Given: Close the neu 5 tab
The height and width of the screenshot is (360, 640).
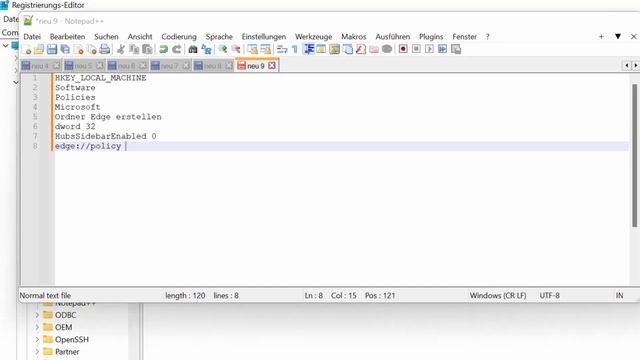Looking at the screenshot, I should click(100, 66).
